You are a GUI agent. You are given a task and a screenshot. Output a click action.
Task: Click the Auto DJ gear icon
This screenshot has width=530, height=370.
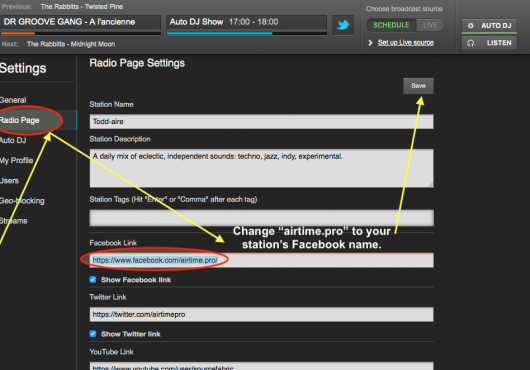(470, 25)
